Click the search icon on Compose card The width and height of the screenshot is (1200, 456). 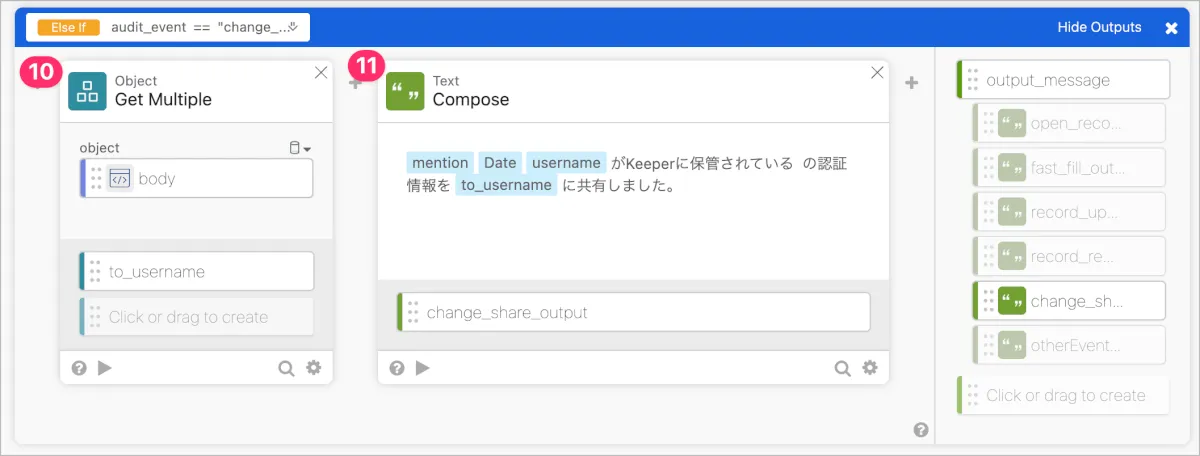[x=842, y=368]
